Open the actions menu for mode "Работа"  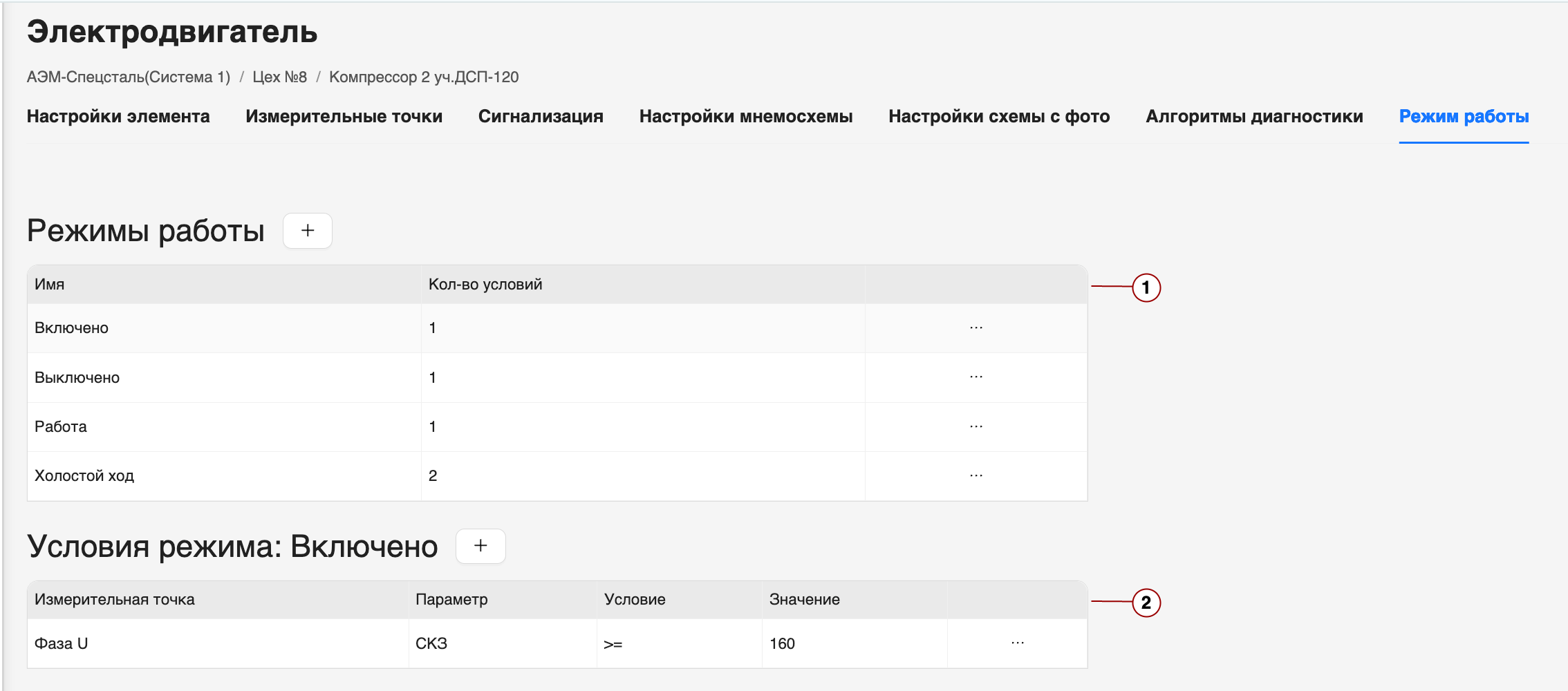point(976,426)
